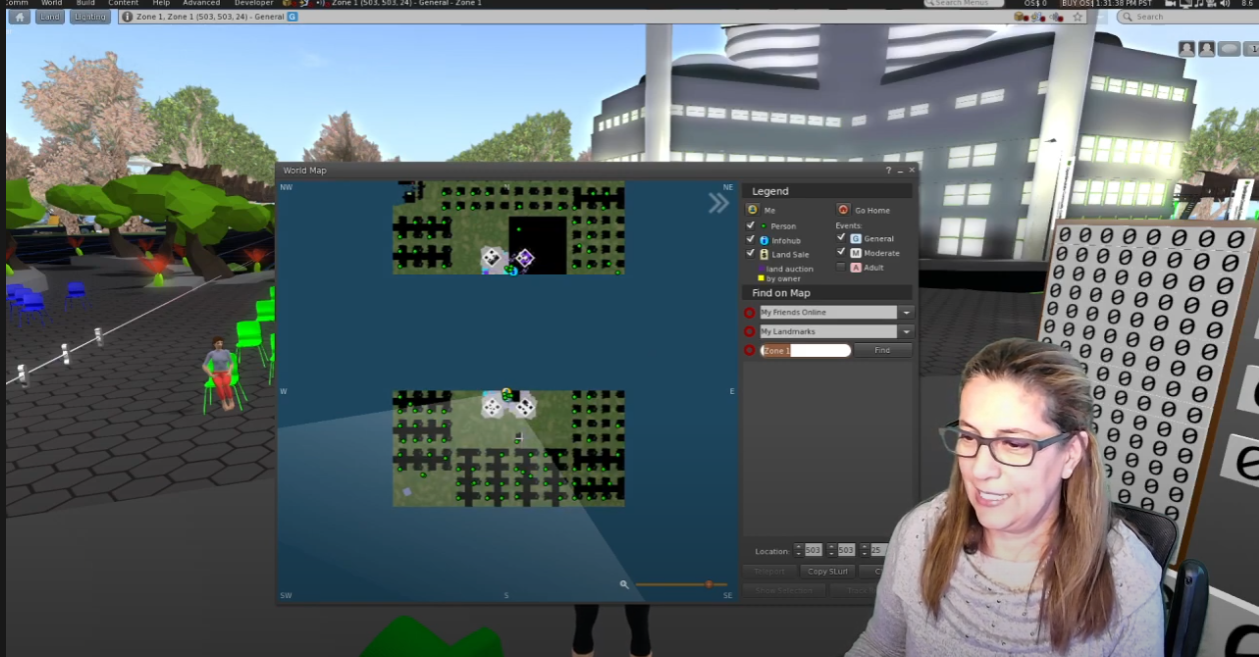
Task: Open the Advanced menu
Action: [x=201, y=4]
